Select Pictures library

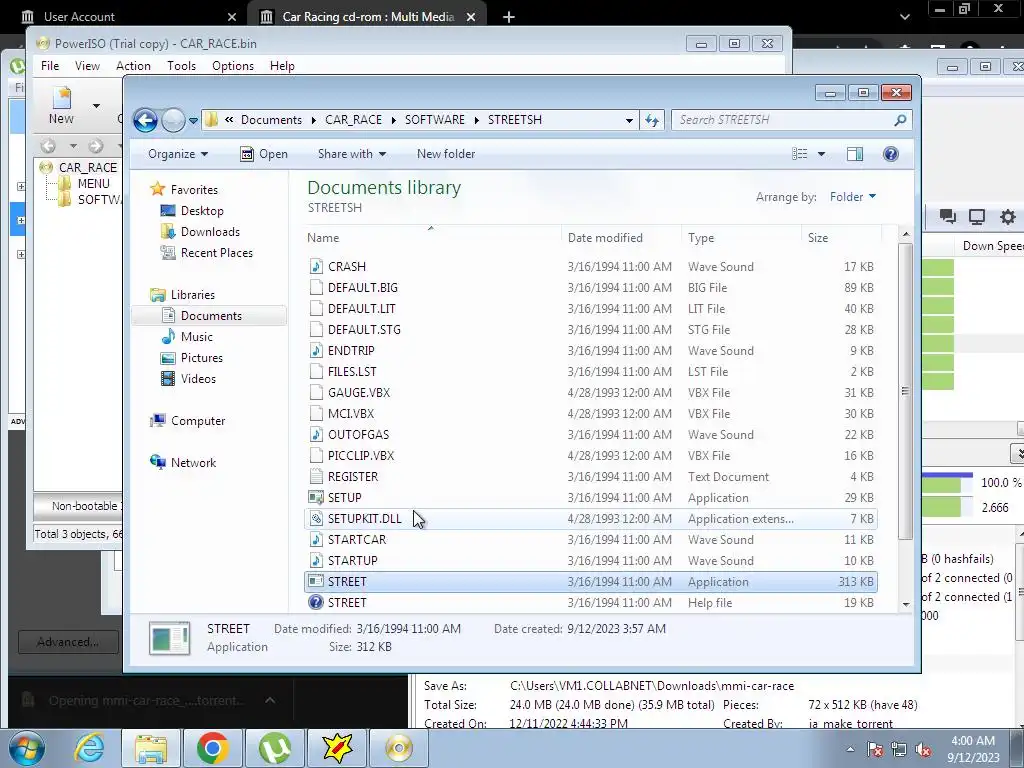pyautogui.click(x=201, y=358)
